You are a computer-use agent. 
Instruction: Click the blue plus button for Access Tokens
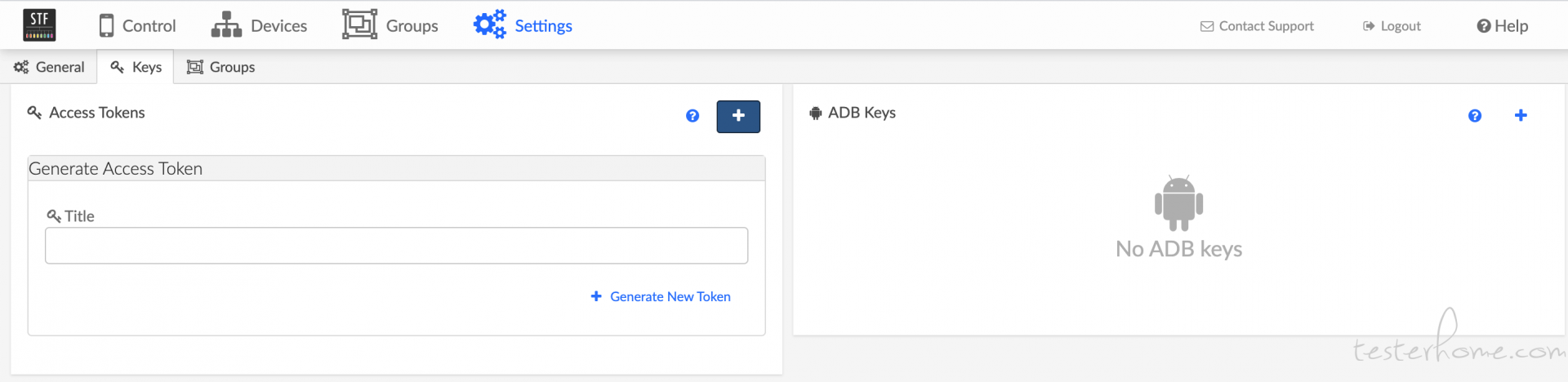point(738,116)
